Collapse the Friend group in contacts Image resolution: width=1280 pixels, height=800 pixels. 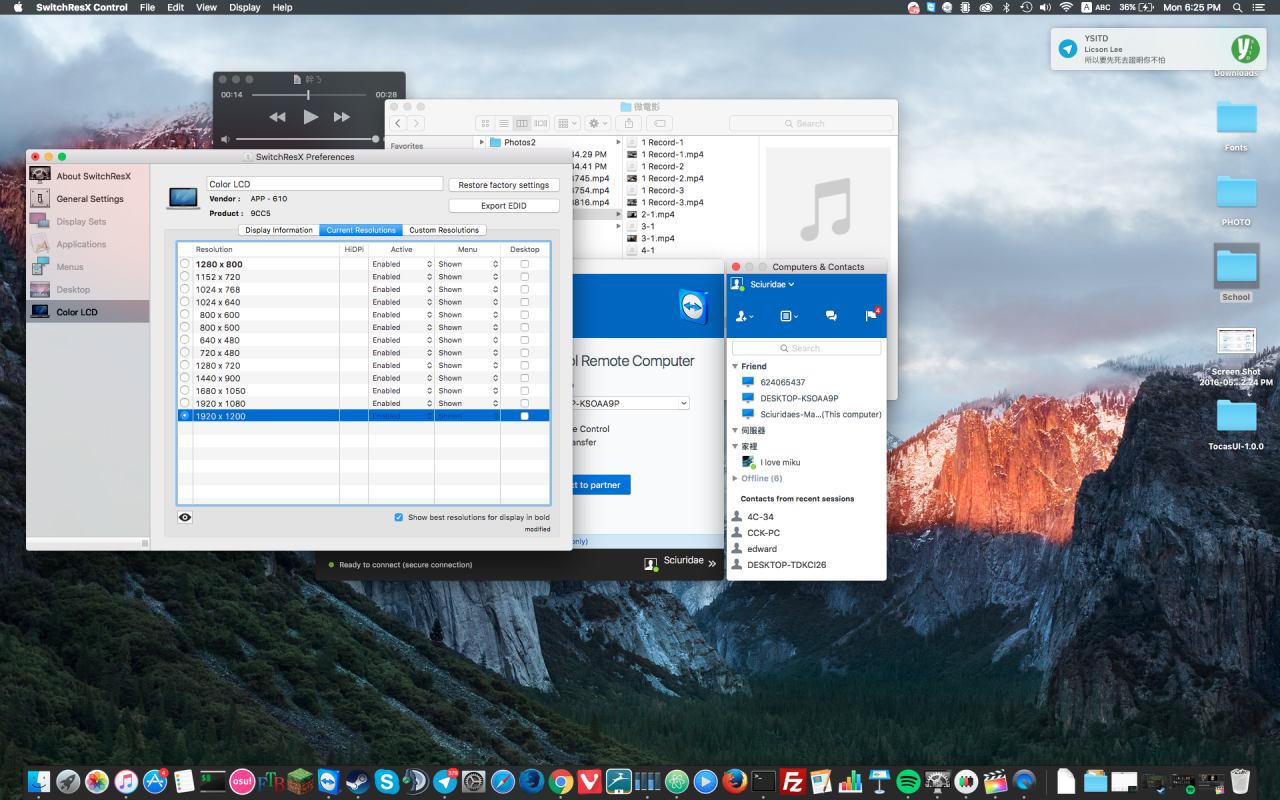pyautogui.click(x=735, y=367)
